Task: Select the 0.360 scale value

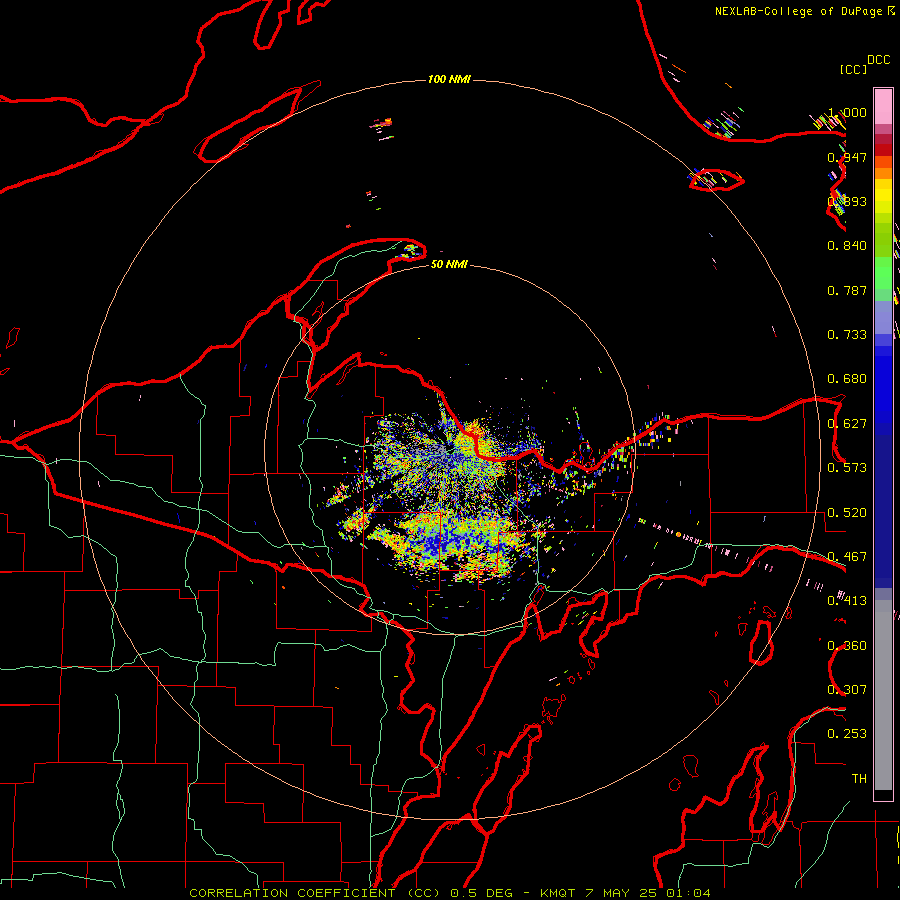Action: pos(847,646)
